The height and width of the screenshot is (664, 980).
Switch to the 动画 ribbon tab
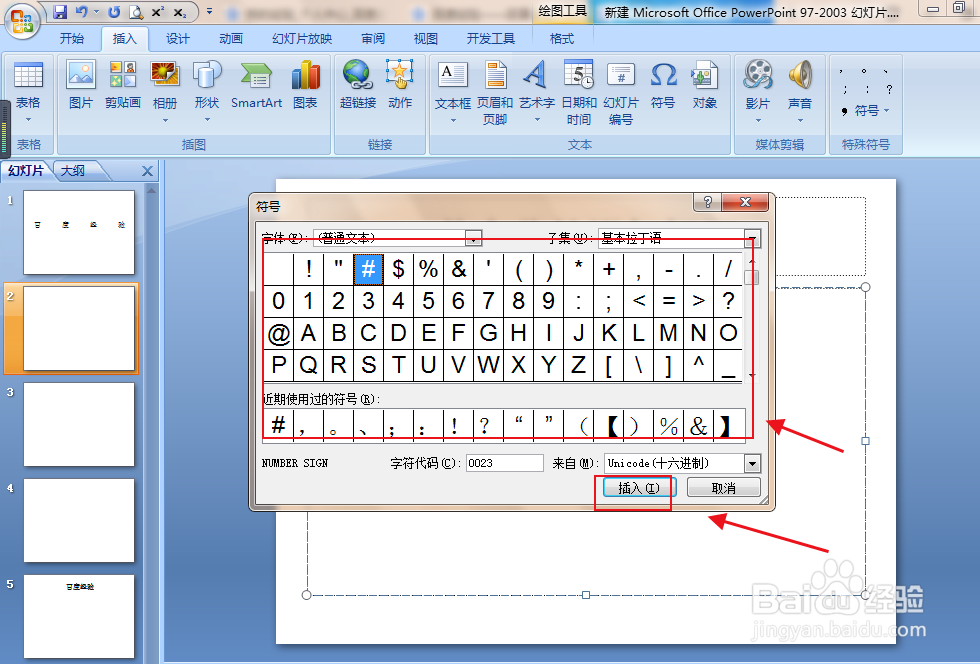click(231, 39)
